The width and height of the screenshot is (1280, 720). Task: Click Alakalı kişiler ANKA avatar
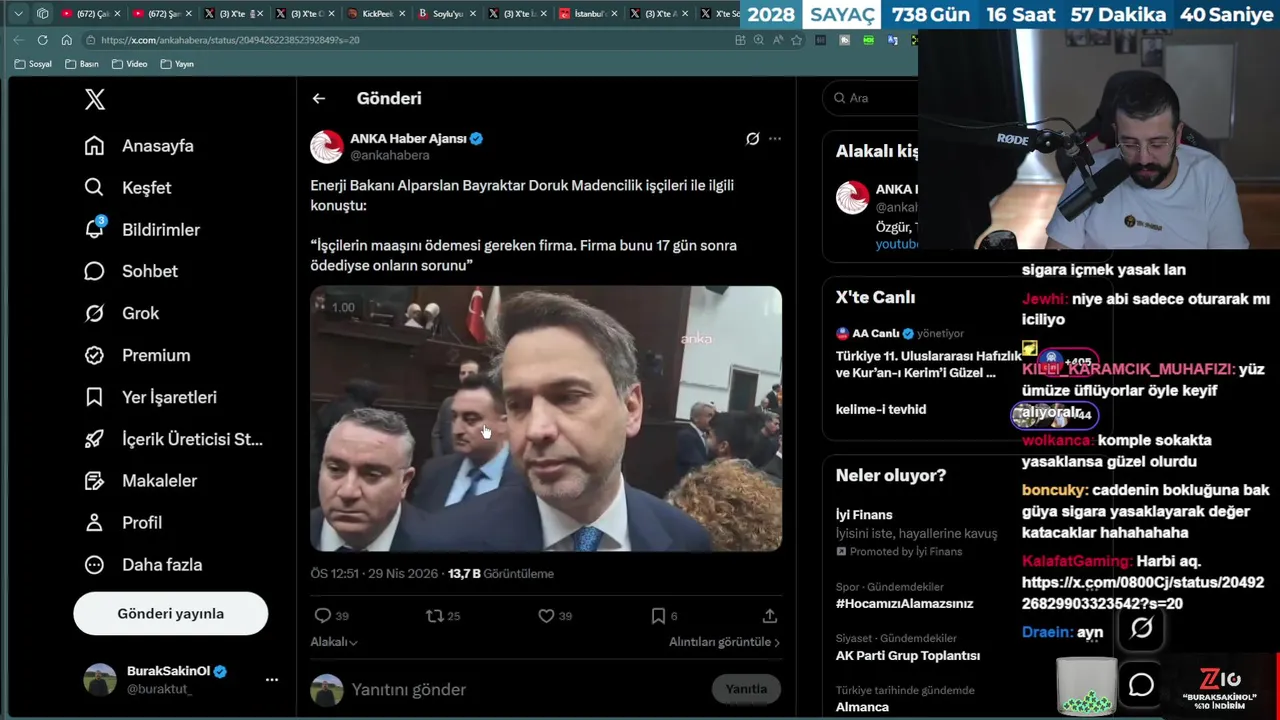click(852, 197)
